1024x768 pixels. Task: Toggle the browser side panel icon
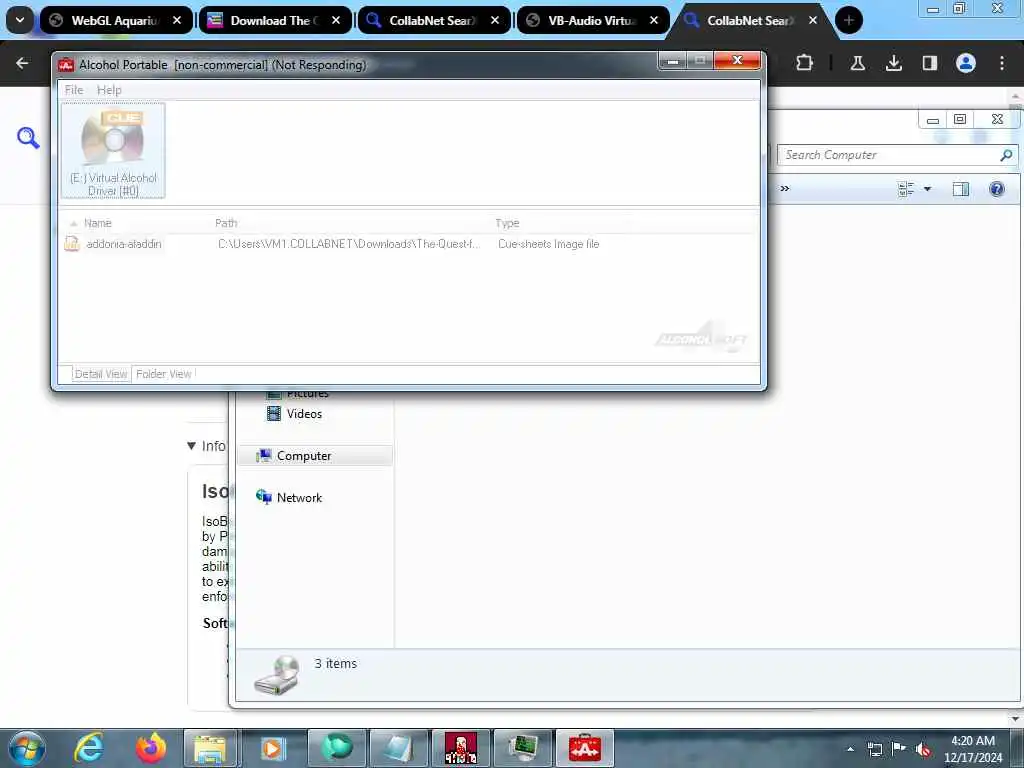(929, 63)
